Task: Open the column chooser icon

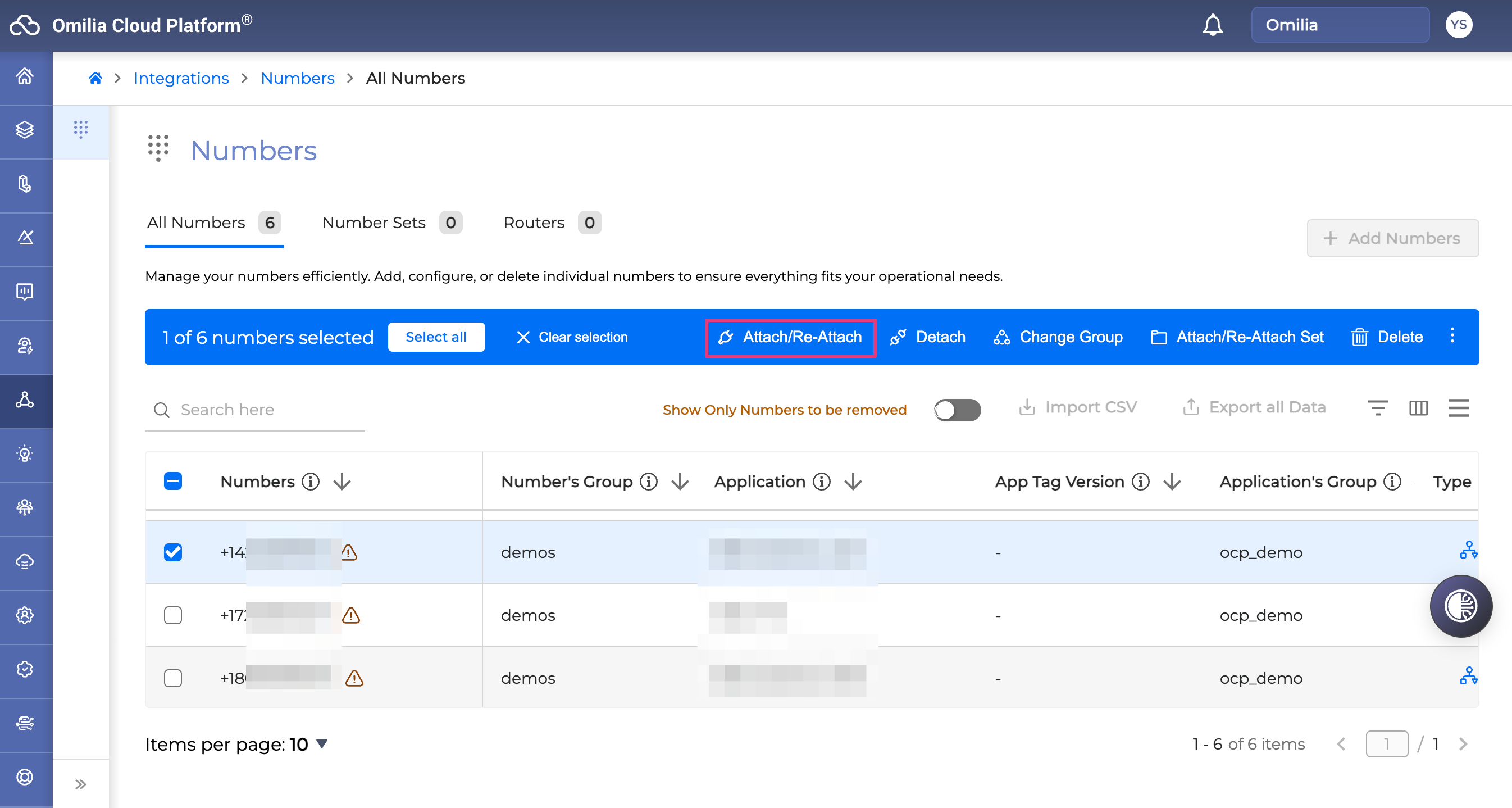Action: (1418, 407)
